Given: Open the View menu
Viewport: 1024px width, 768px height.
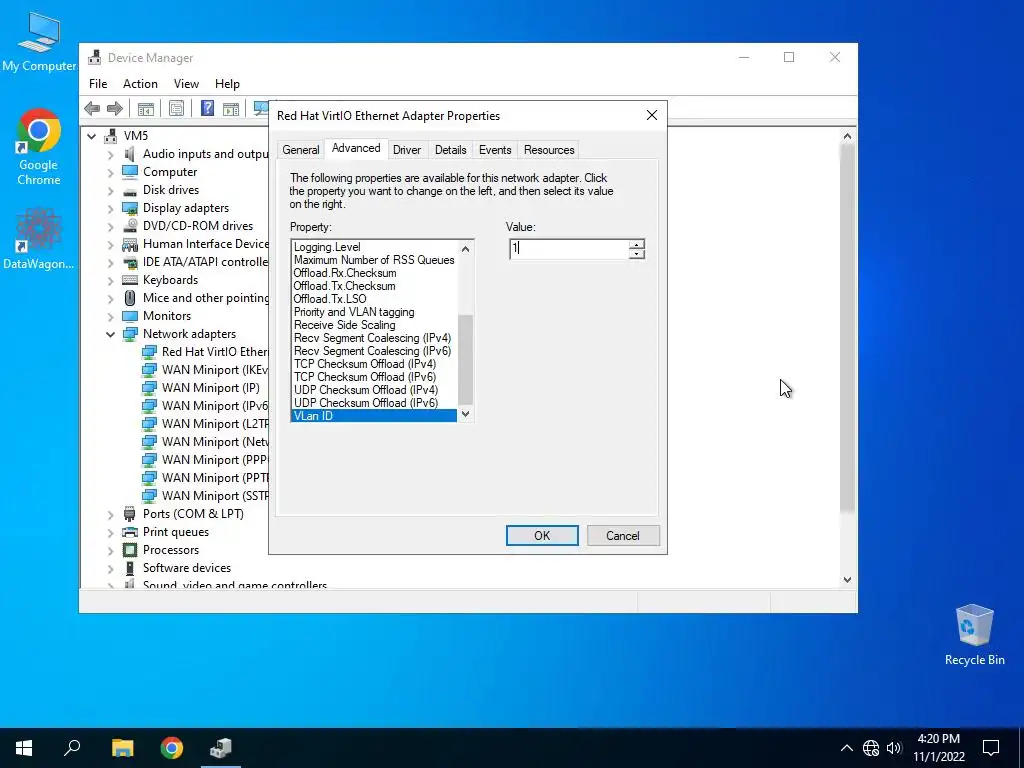Looking at the screenshot, I should pos(186,84).
